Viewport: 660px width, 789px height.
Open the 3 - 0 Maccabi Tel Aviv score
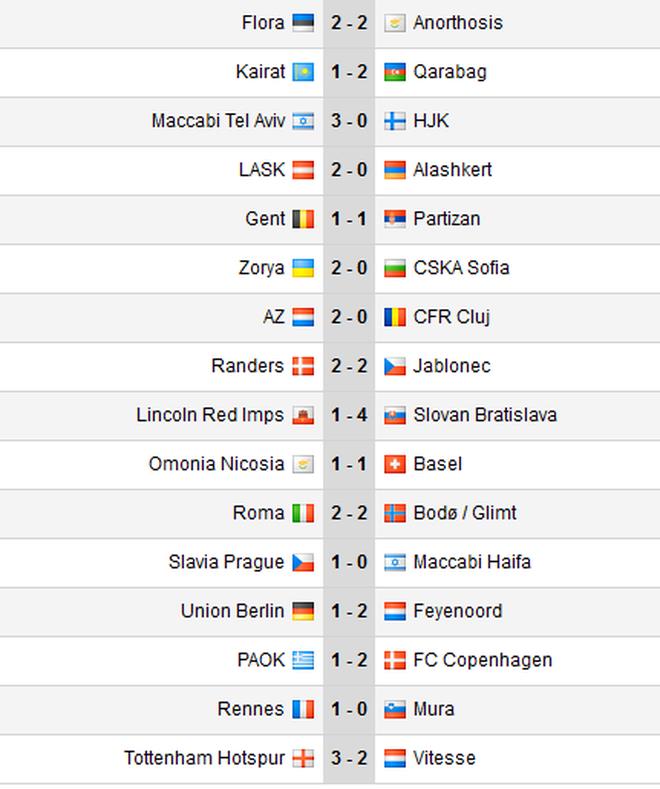coord(348,121)
